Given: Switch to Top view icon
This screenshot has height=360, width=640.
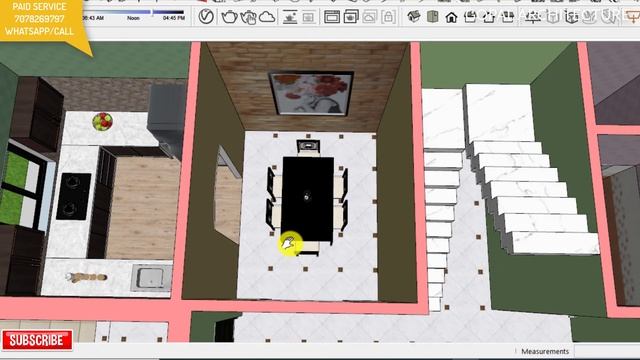Looking at the screenshot, I should pos(432,17).
